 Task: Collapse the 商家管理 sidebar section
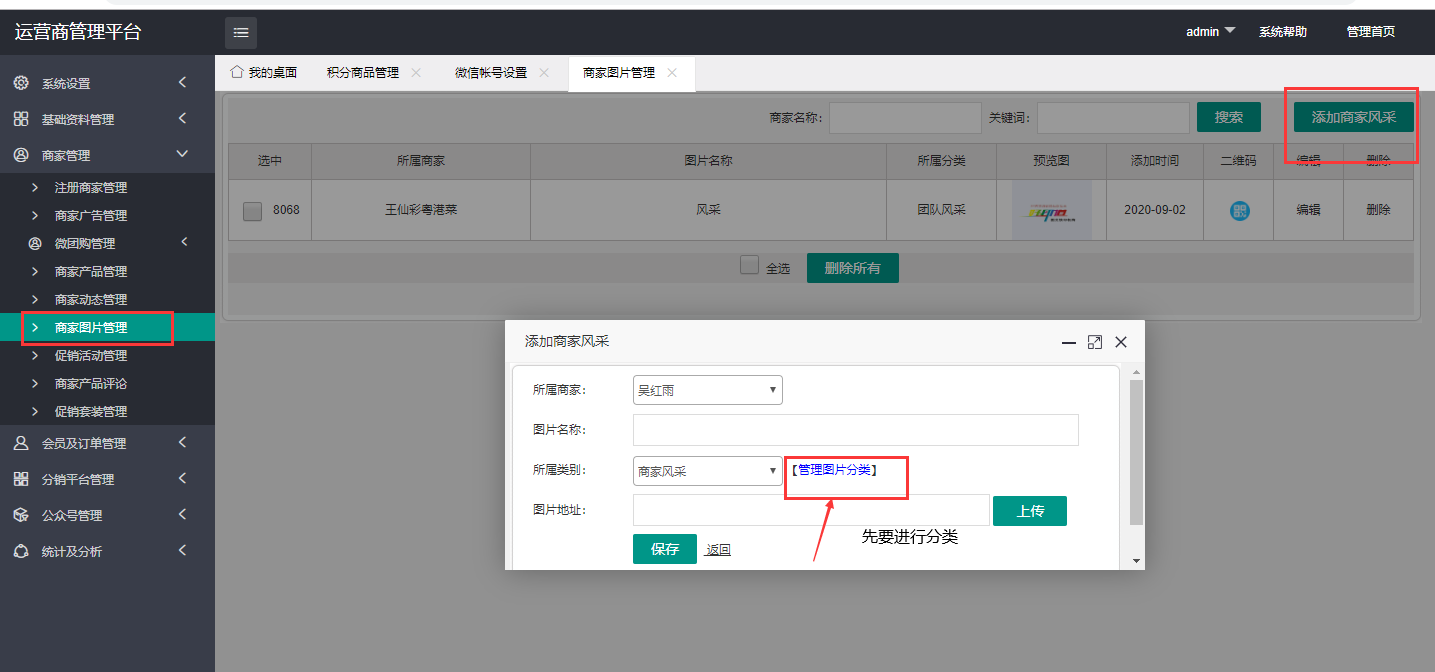coord(182,154)
